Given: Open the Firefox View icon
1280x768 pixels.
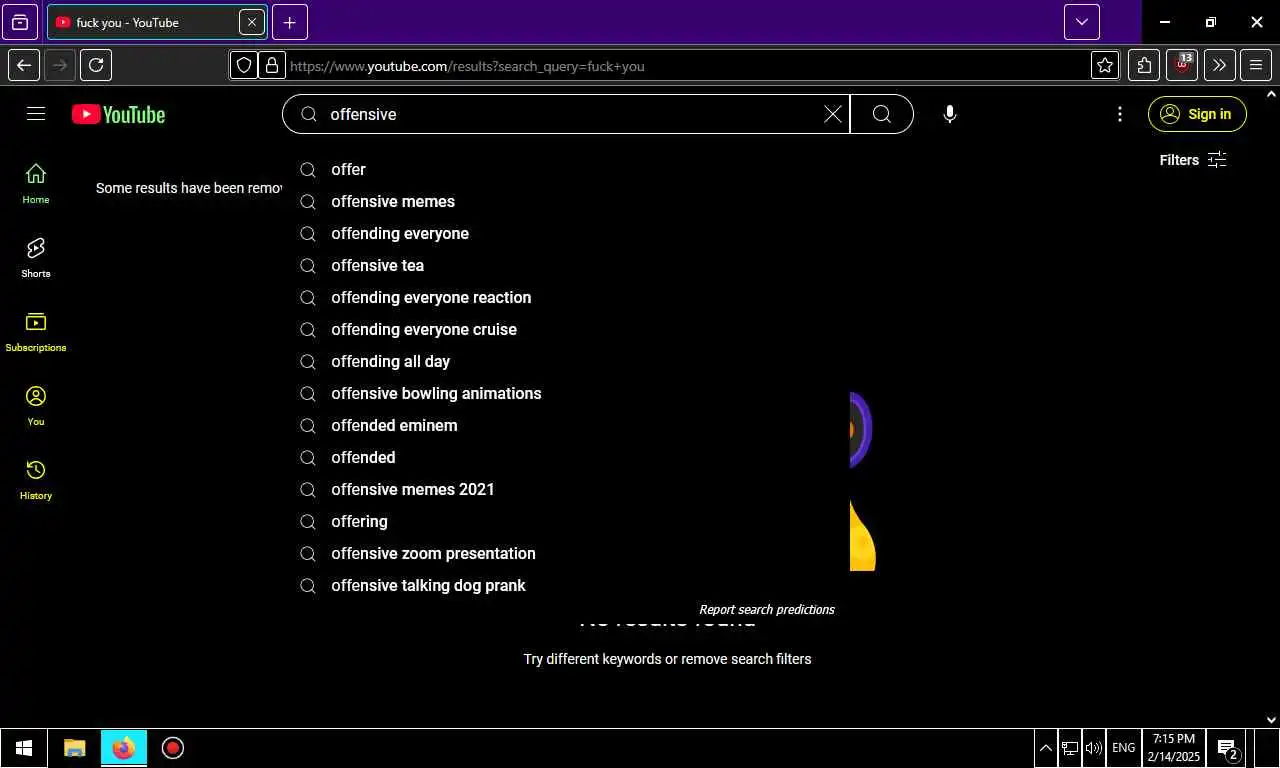Looking at the screenshot, I should click(20, 22).
